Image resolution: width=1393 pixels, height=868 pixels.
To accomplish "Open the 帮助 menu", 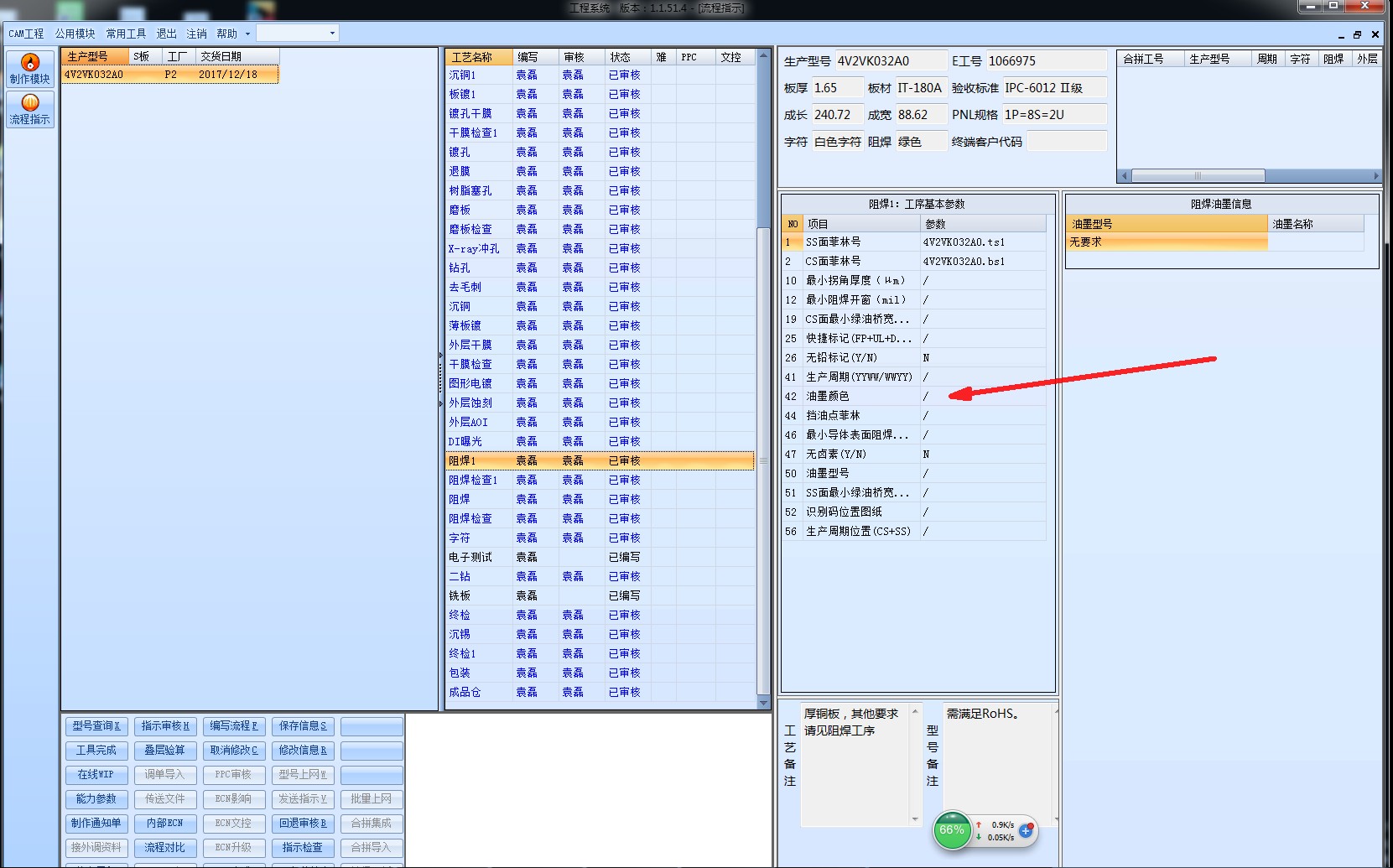I will pyautogui.click(x=226, y=34).
